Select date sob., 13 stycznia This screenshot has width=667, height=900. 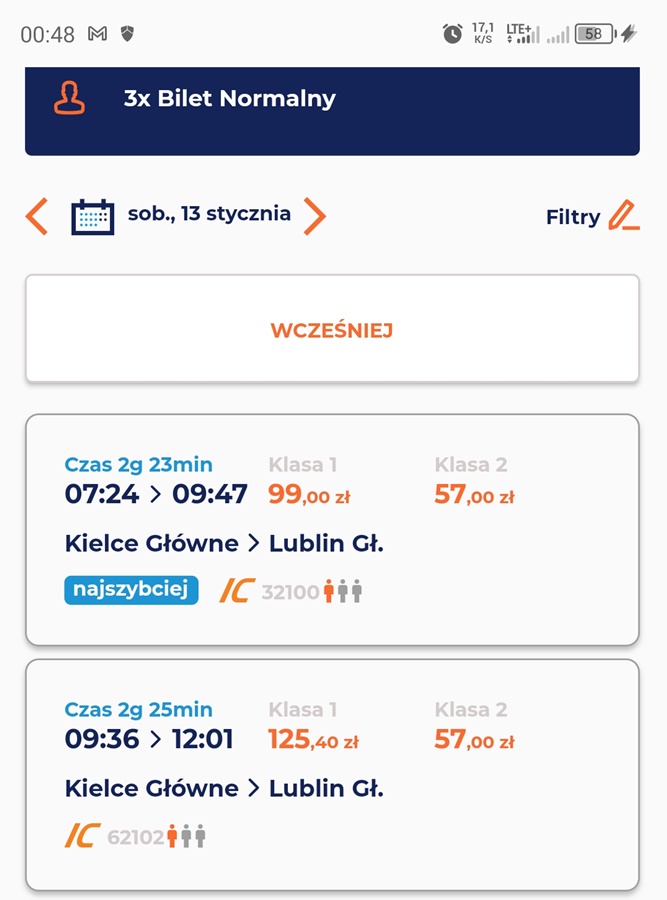tap(209, 214)
